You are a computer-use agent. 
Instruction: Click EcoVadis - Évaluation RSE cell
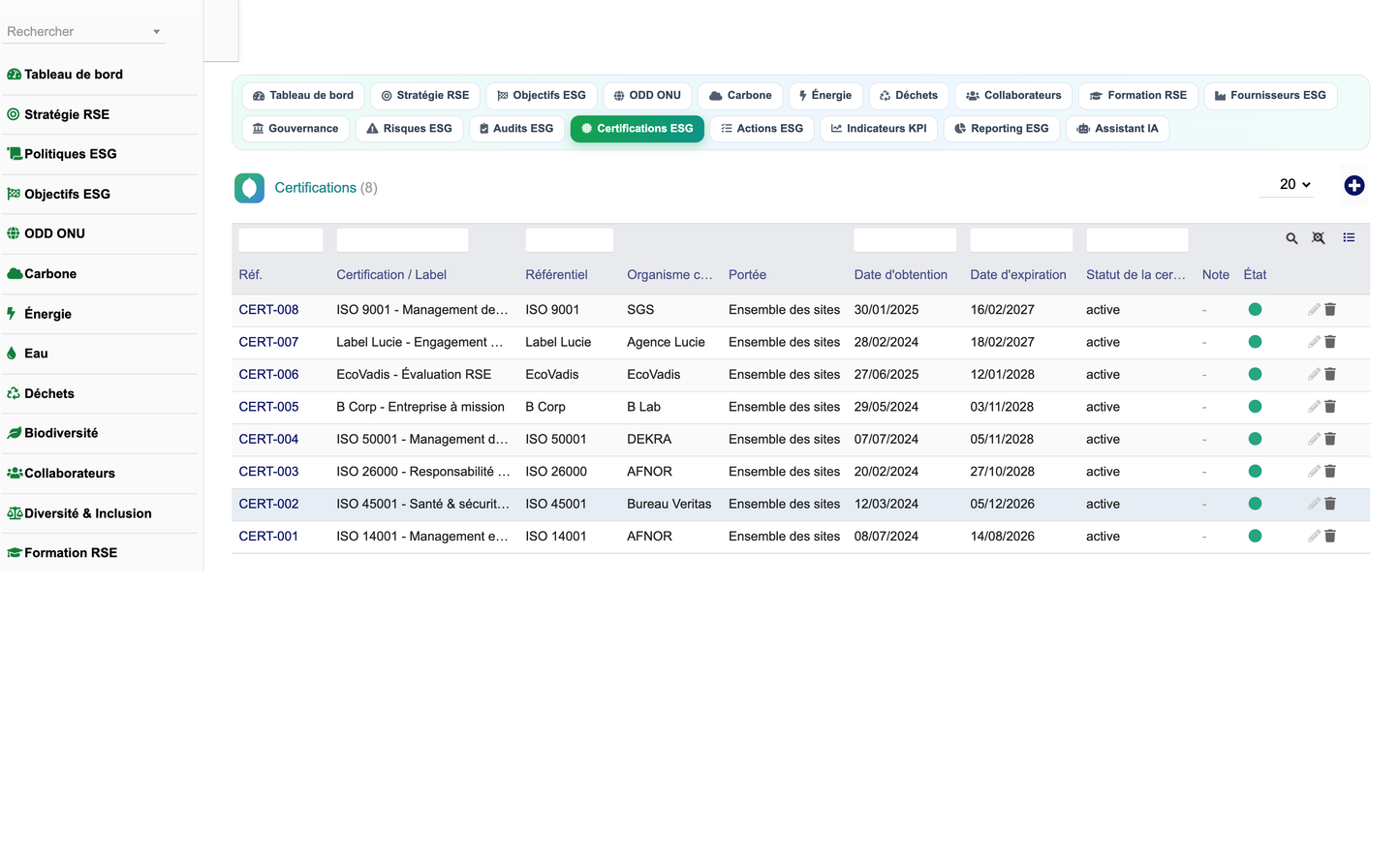click(x=414, y=374)
